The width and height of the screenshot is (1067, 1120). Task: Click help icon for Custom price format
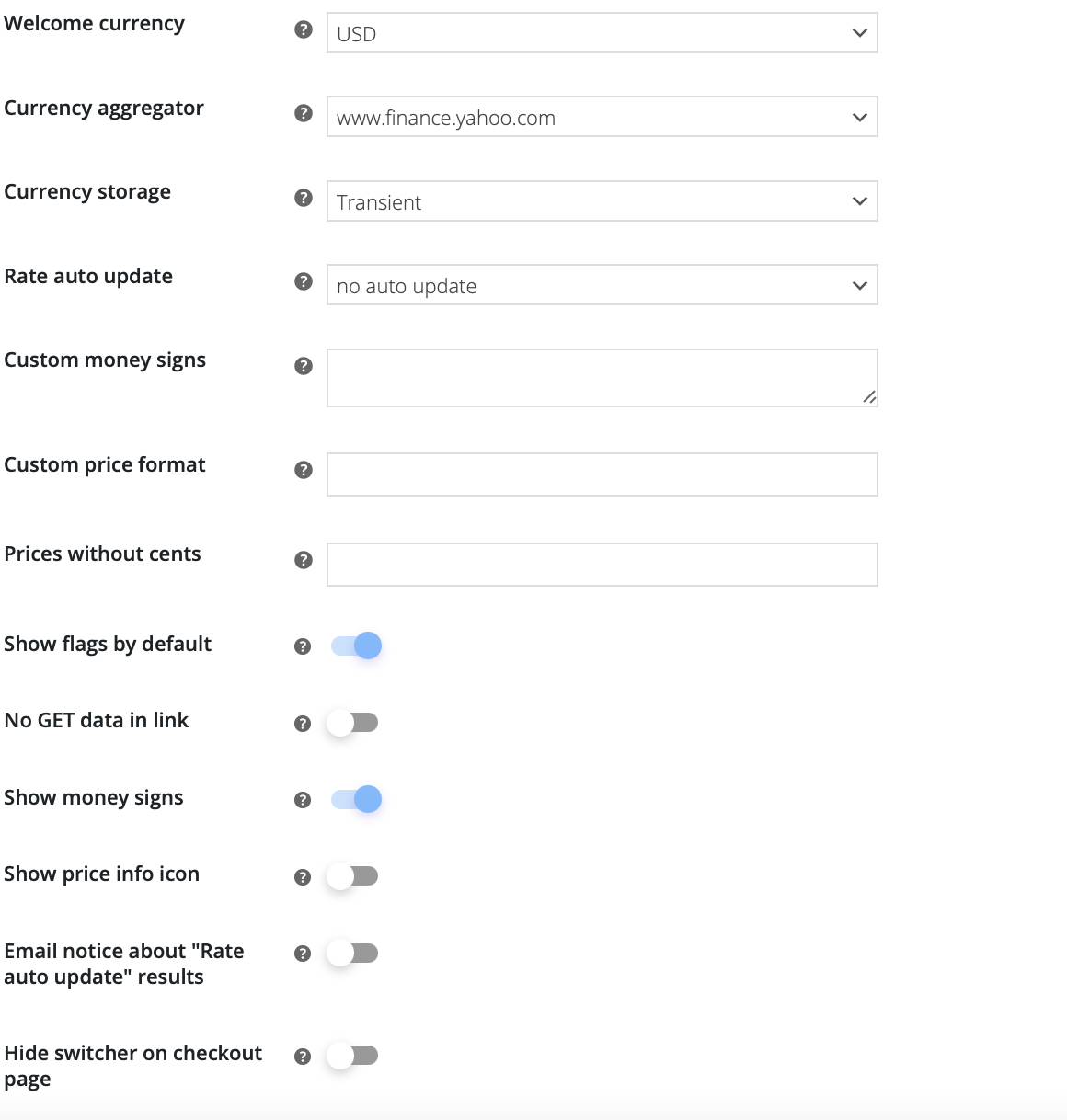click(x=304, y=470)
